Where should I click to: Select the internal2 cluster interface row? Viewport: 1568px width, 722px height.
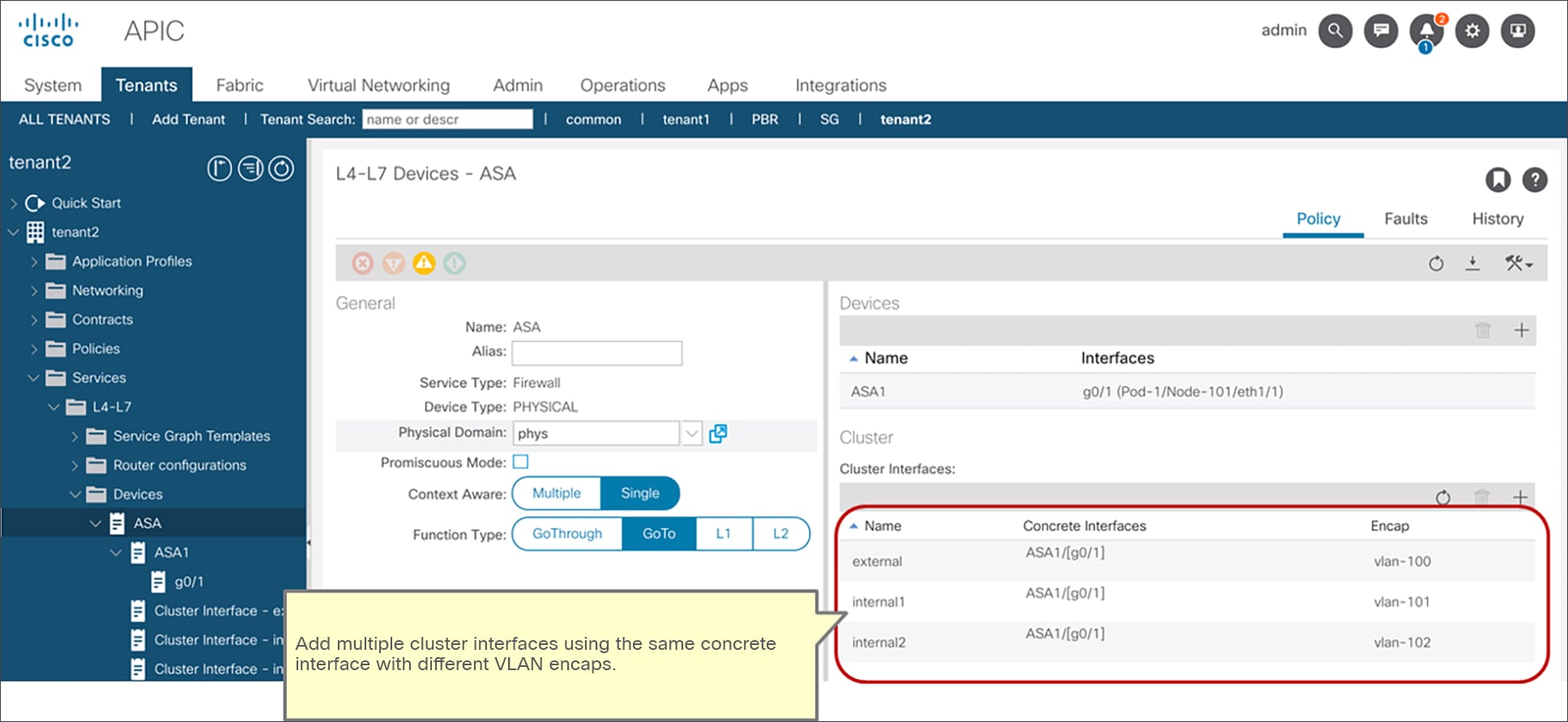[1187, 642]
